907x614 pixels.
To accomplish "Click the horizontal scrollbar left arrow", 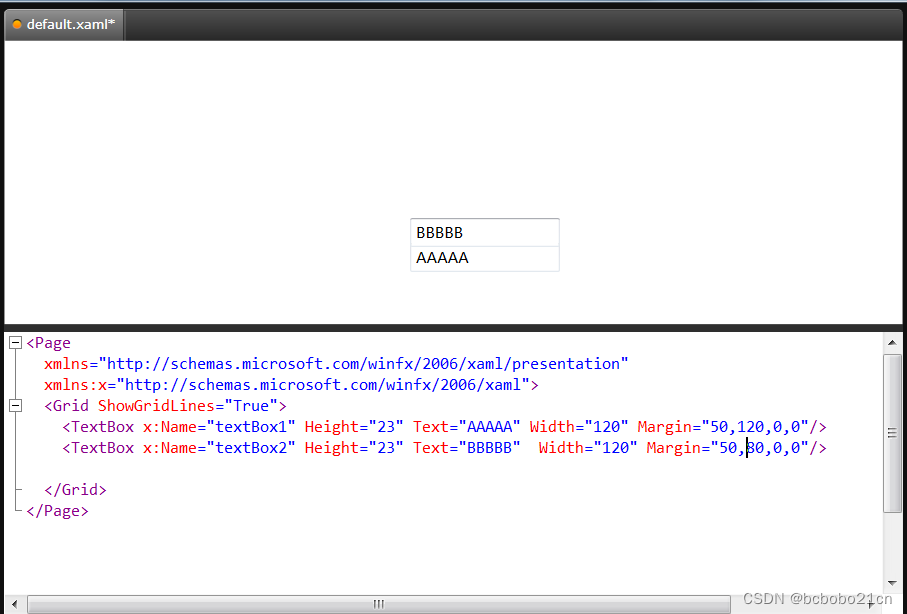I will point(15,604).
